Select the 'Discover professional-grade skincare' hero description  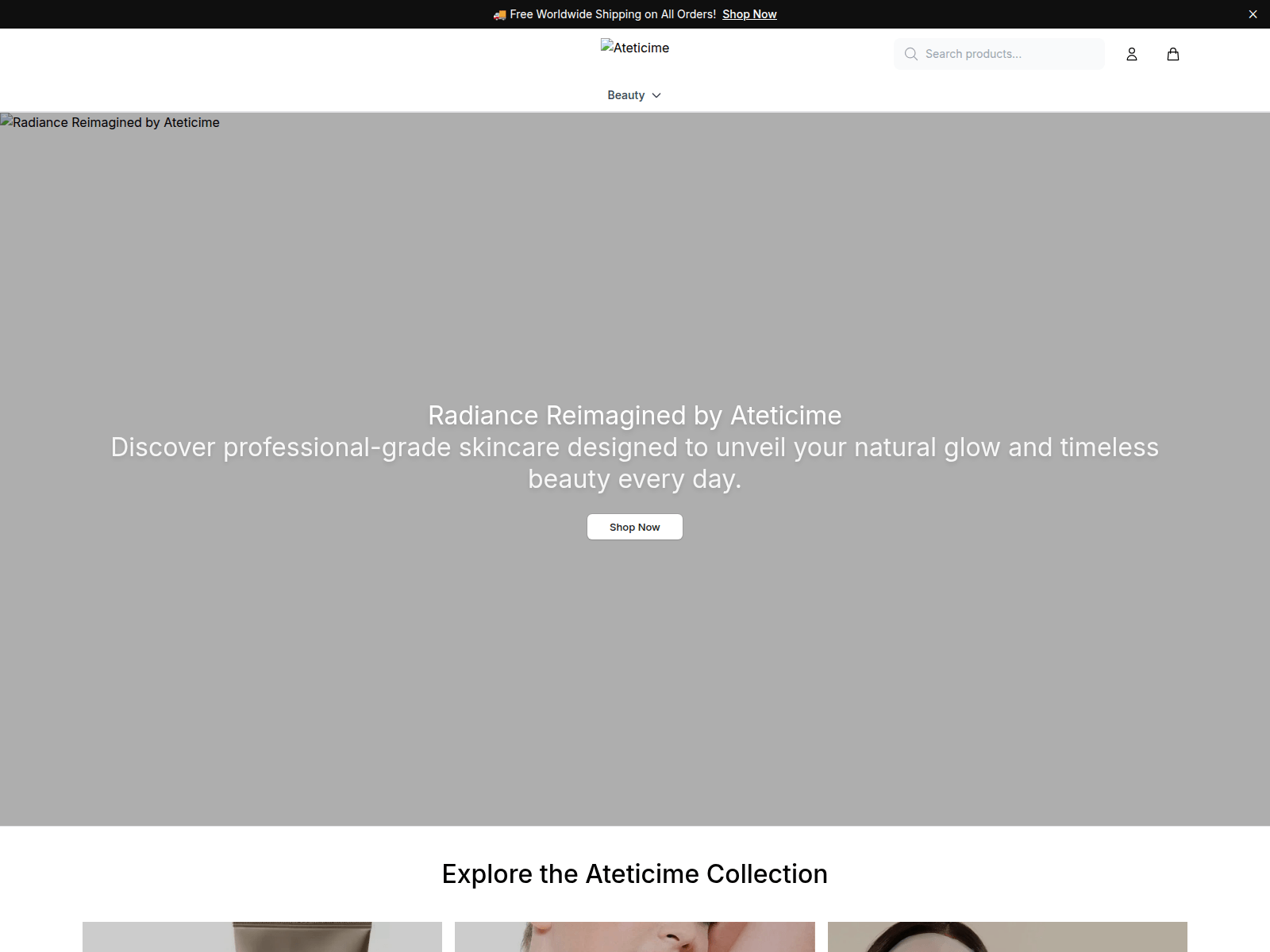[x=635, y=463]
